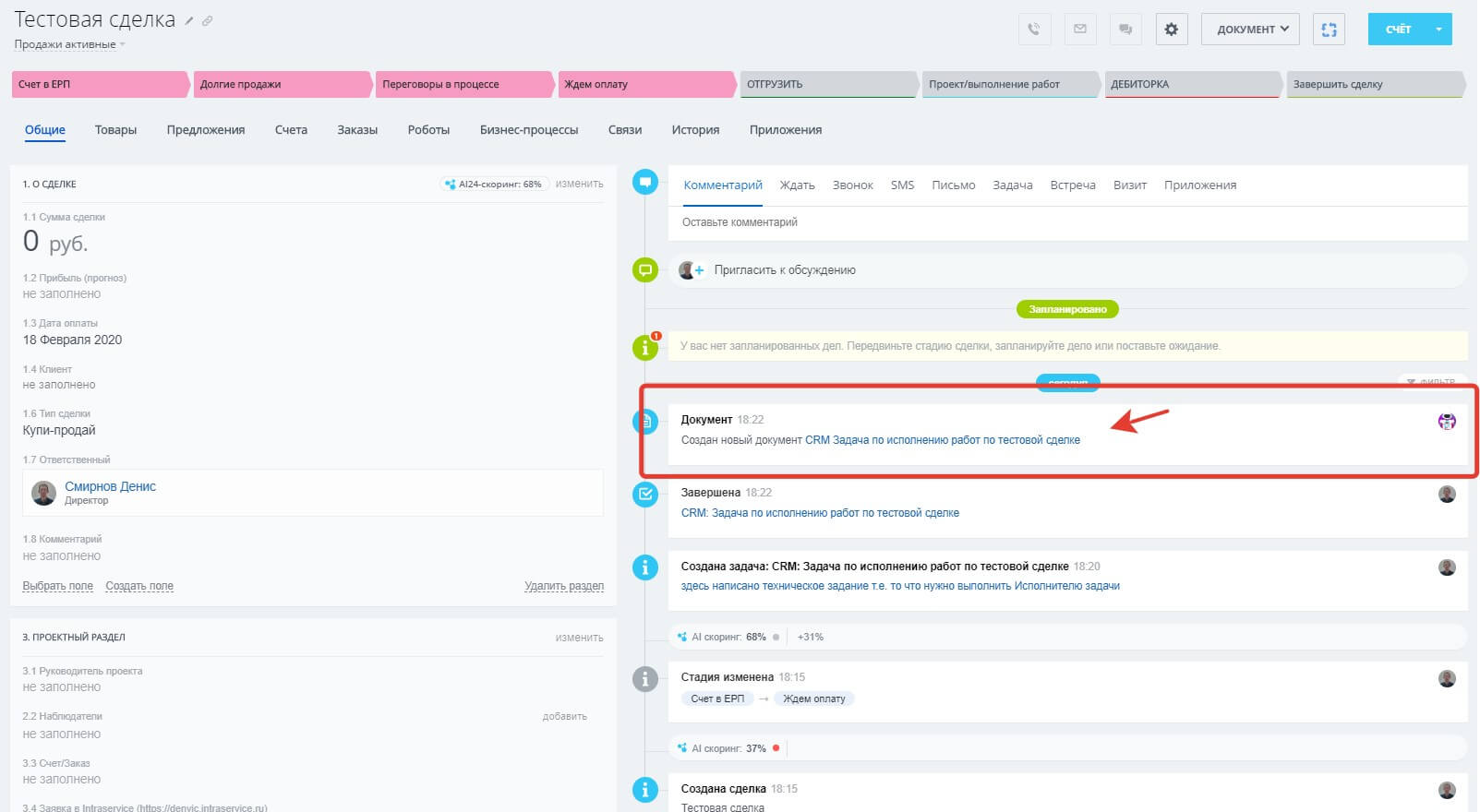Click the blue comment timeline icon

pos(644,182)
